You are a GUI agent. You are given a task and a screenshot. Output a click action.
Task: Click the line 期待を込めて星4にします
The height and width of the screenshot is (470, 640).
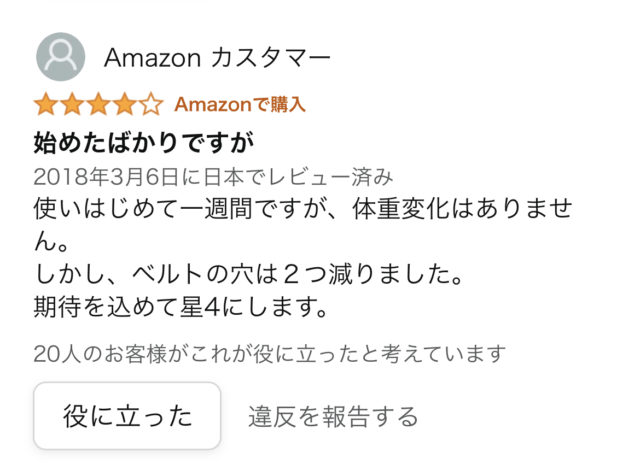[x=180, y=305]
